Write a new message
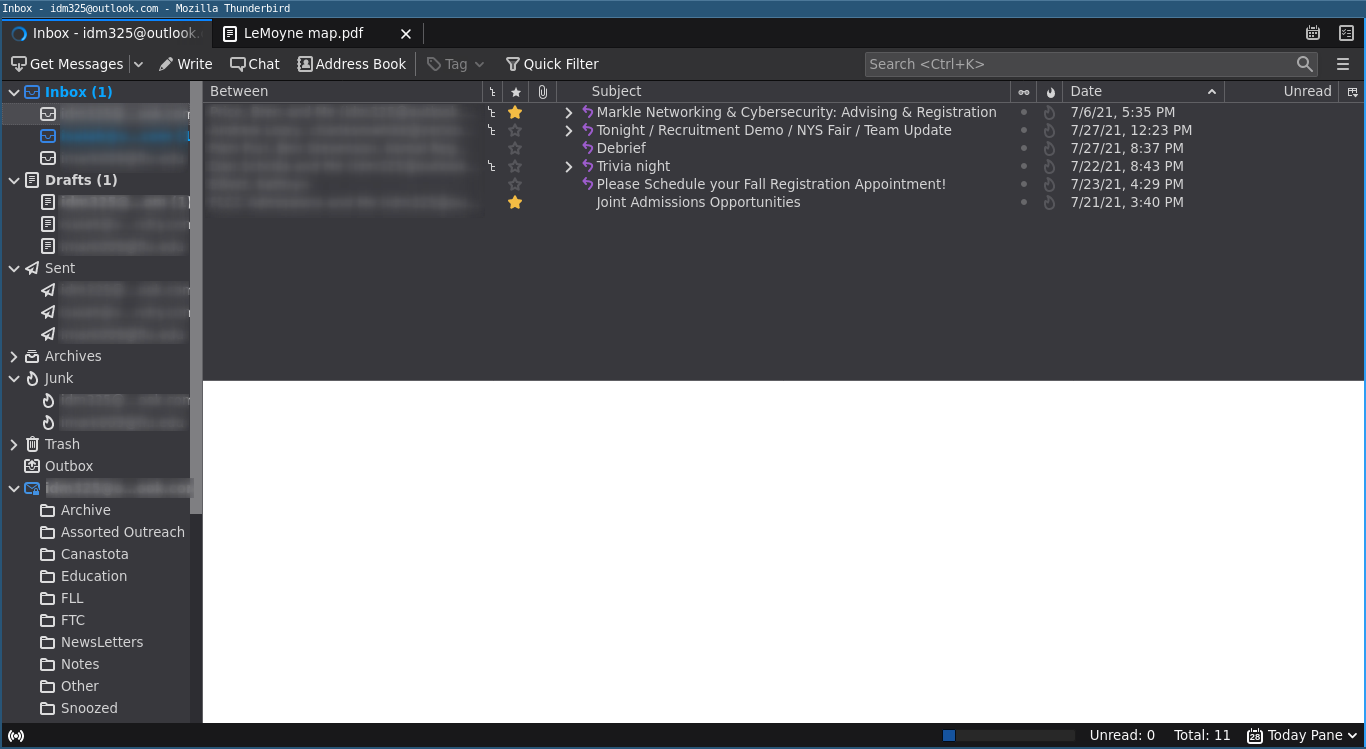 (x=185, y=64)
